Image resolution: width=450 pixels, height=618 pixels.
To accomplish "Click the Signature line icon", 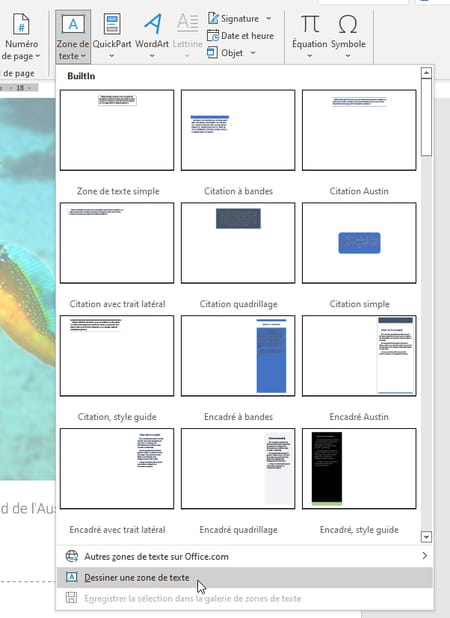I will click(x=213, y=18).
